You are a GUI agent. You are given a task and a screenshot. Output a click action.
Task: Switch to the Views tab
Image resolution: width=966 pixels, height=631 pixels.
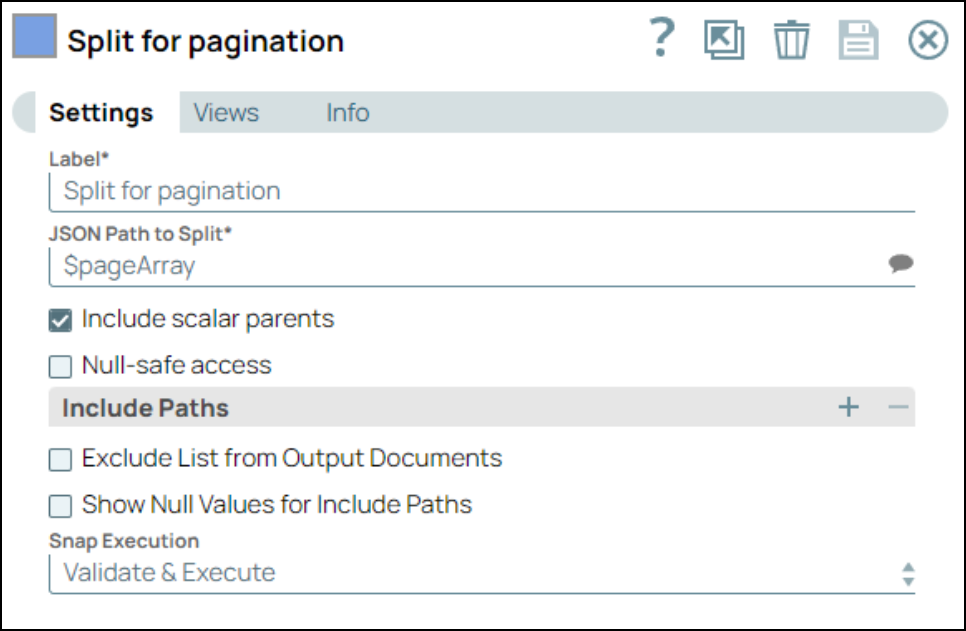226,113
